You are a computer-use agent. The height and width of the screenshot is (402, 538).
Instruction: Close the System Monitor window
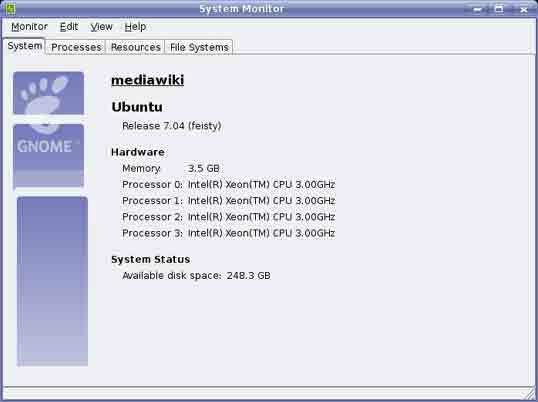(x=524, y=10)
